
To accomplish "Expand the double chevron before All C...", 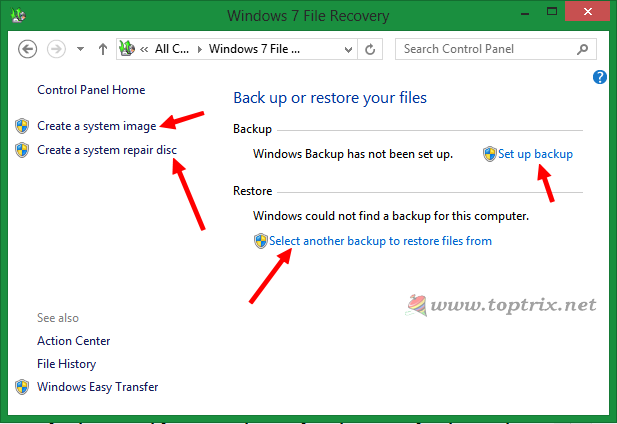I will coord(144,50).
